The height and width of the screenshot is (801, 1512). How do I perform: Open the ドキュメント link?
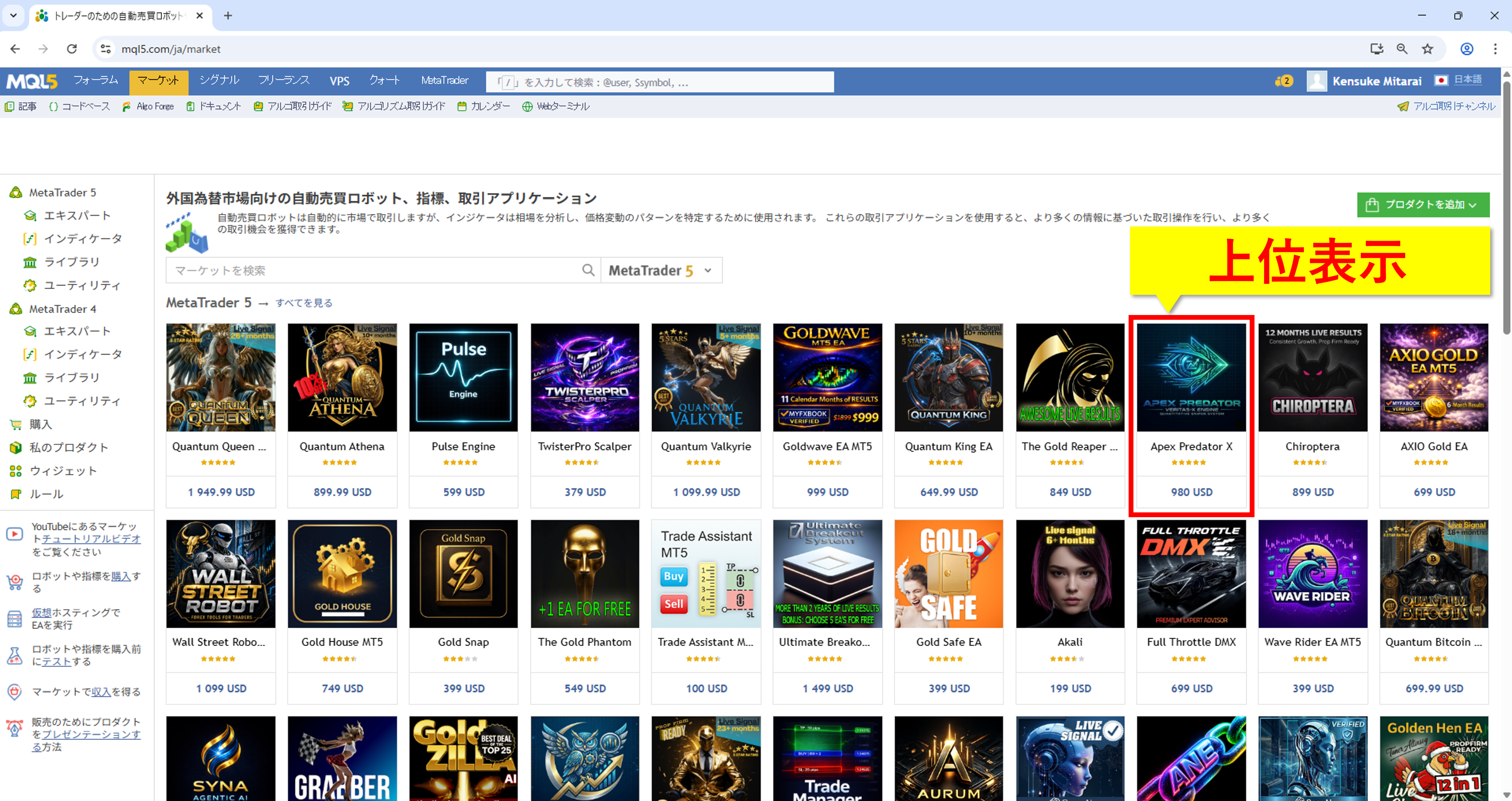pyautogui.click(x=220, y=106)
